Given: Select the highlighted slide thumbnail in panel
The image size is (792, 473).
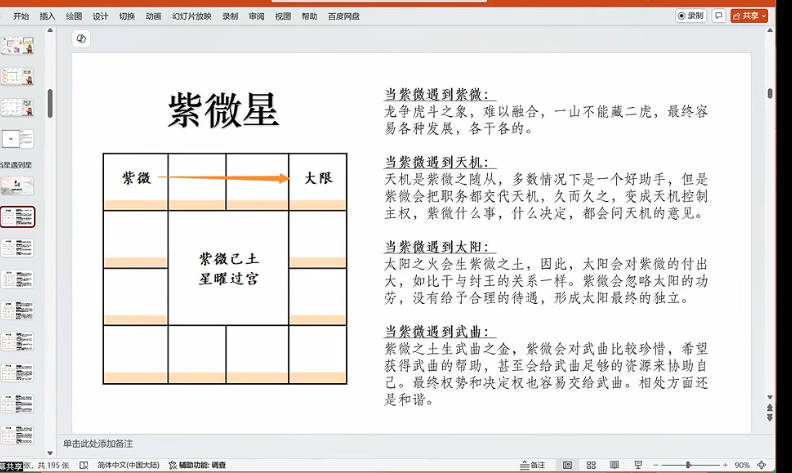Looking at the screenshot, I should point(18,217).
